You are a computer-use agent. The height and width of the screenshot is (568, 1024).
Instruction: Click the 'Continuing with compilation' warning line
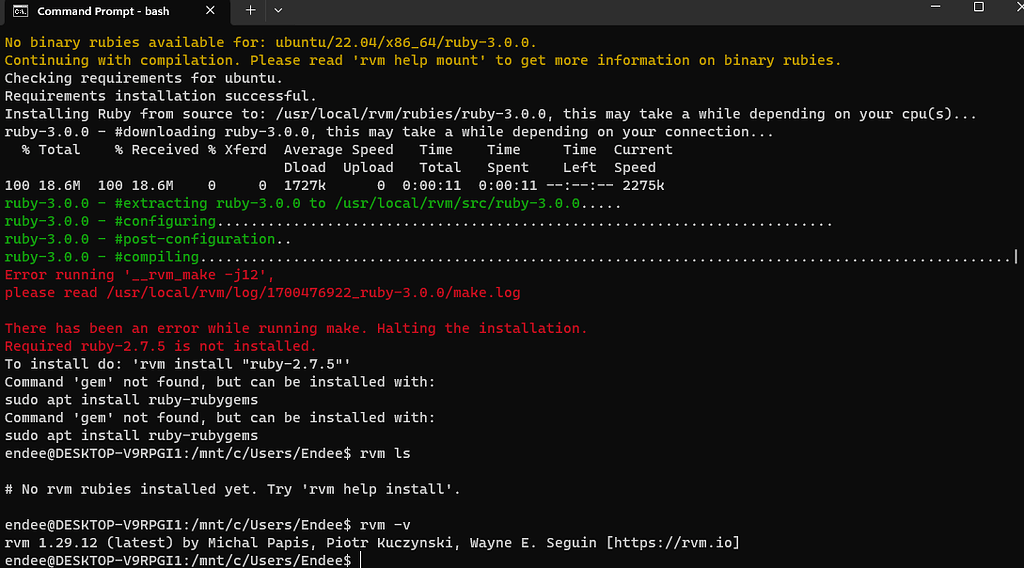tap(423, 61)
